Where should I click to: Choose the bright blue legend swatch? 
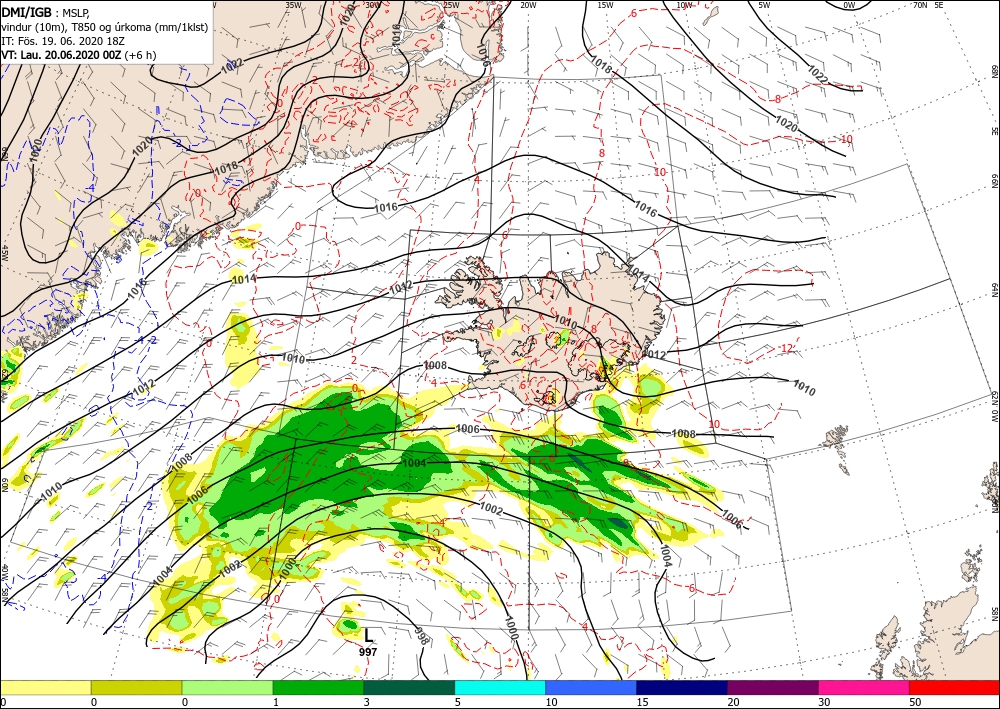point(591,687)
